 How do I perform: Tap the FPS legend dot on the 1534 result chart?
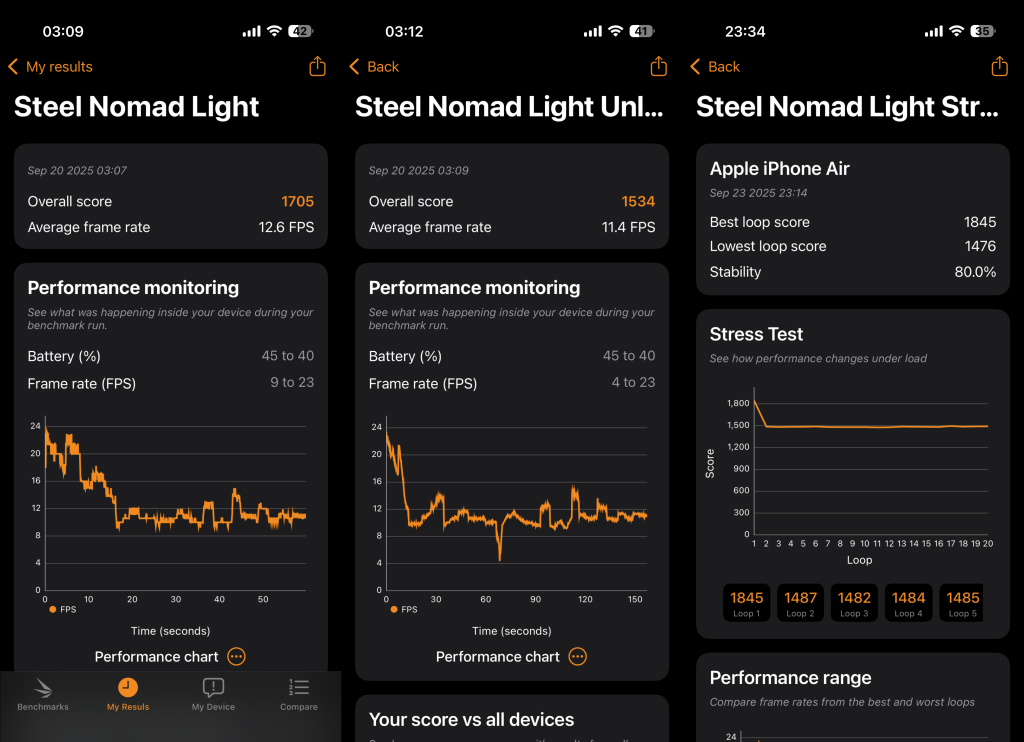394,609
